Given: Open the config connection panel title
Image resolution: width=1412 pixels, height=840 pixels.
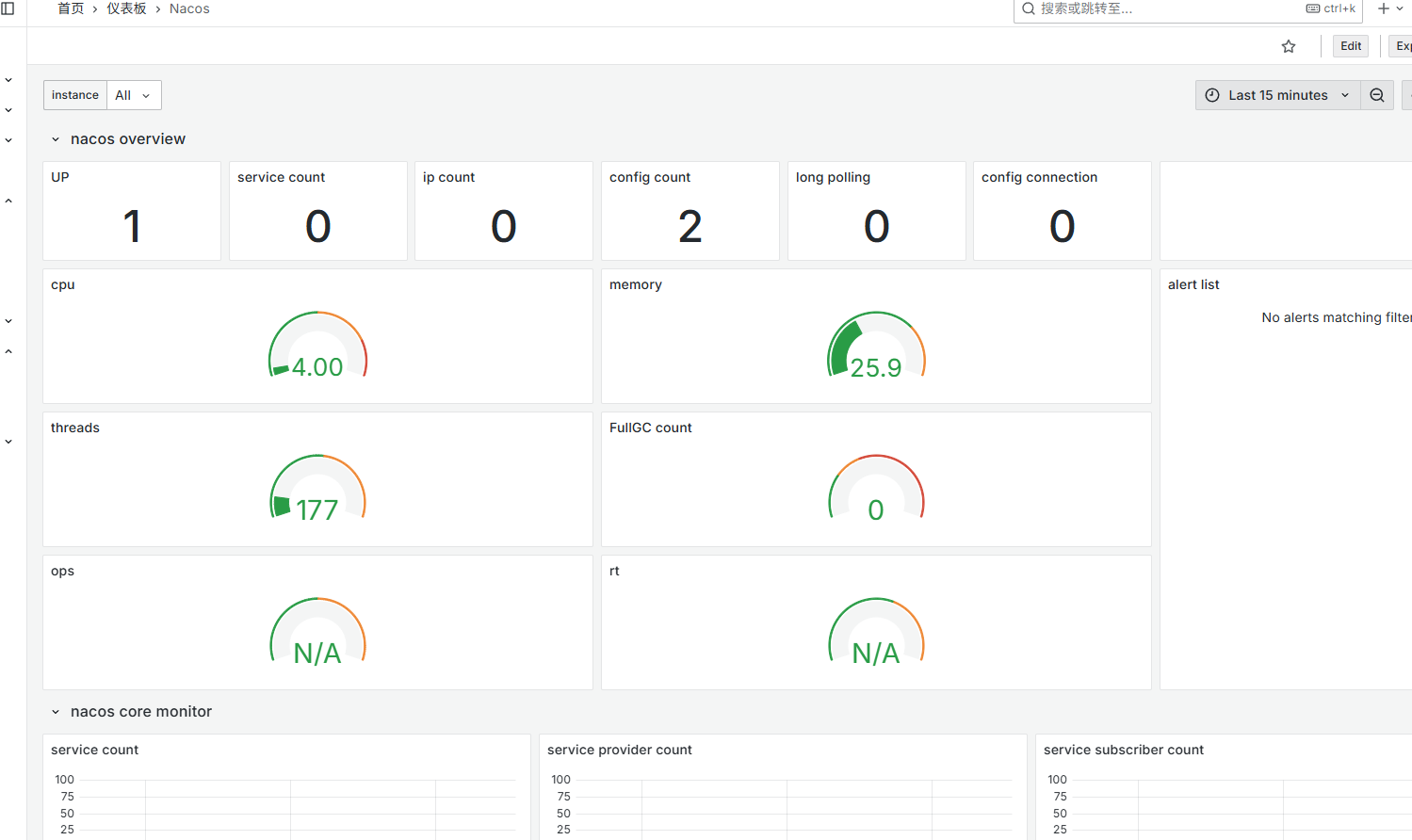Looking at the screenshot, I should click(1039, 177).
